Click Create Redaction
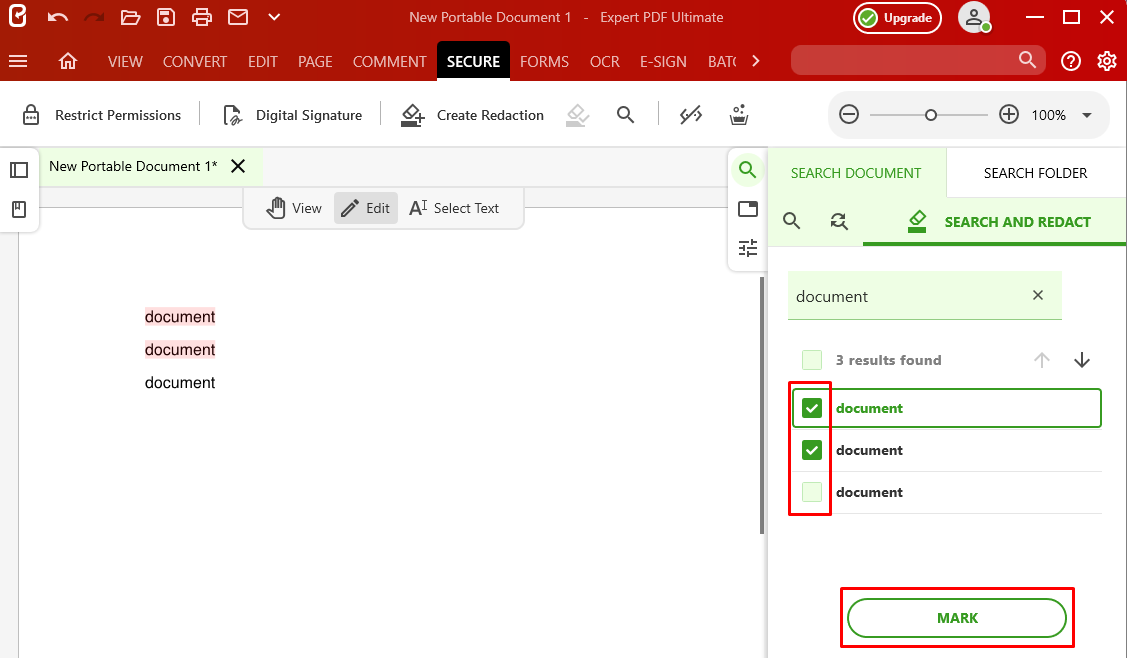The height and width of the screenshot is (658, 1127). [472, 115]
